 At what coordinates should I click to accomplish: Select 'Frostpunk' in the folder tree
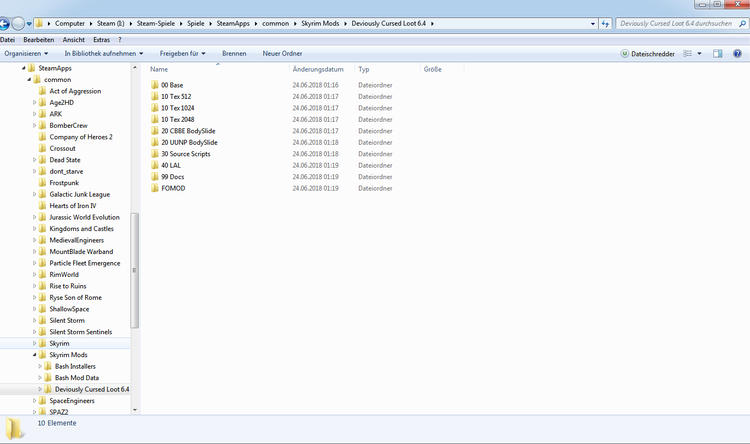(x=64, y=183)
